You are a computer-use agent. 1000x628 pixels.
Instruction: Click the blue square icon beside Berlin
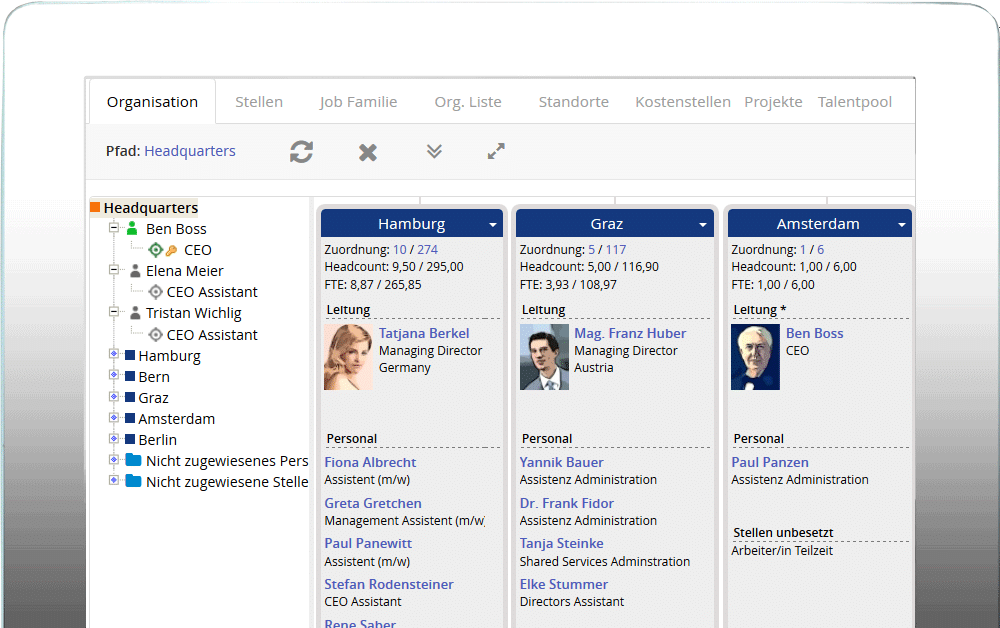(130, 439)
